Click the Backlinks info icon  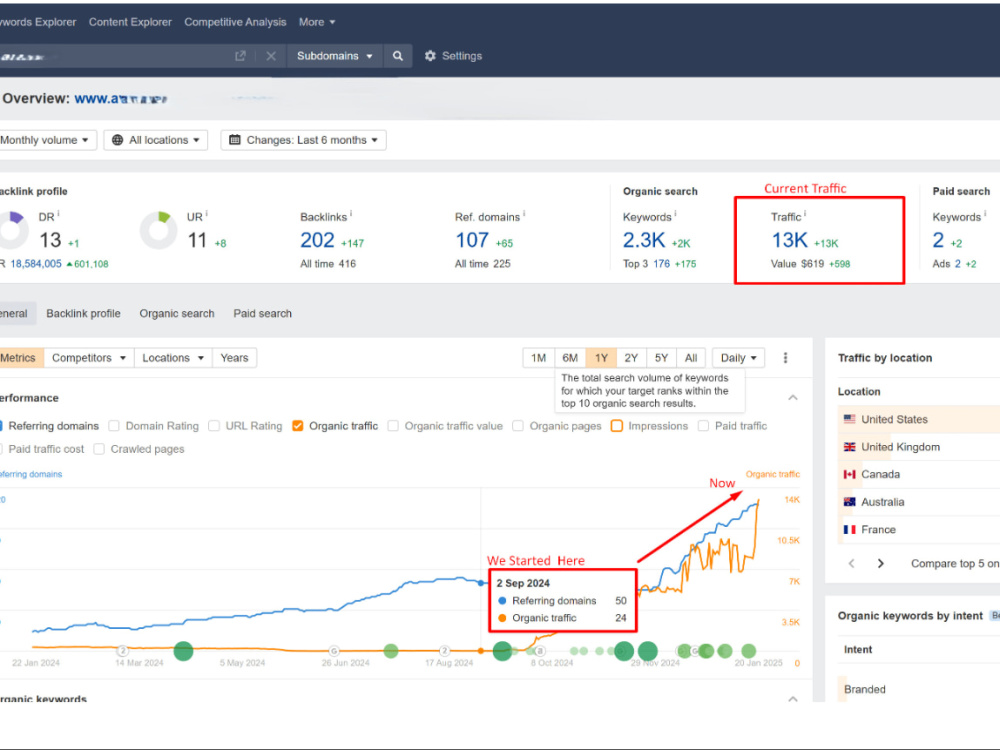click(351, 214)
